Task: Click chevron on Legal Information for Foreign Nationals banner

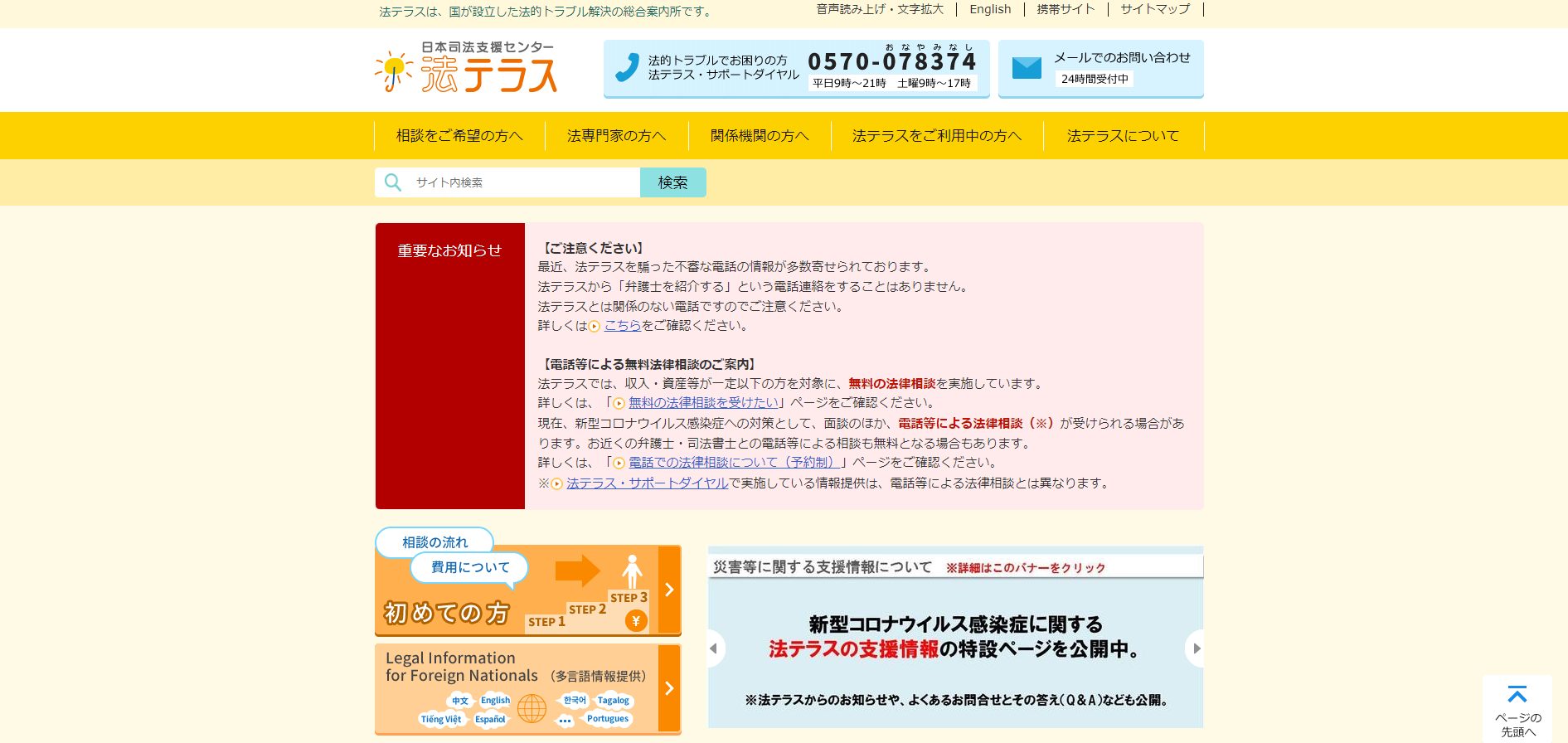Action: coord(669,688)
